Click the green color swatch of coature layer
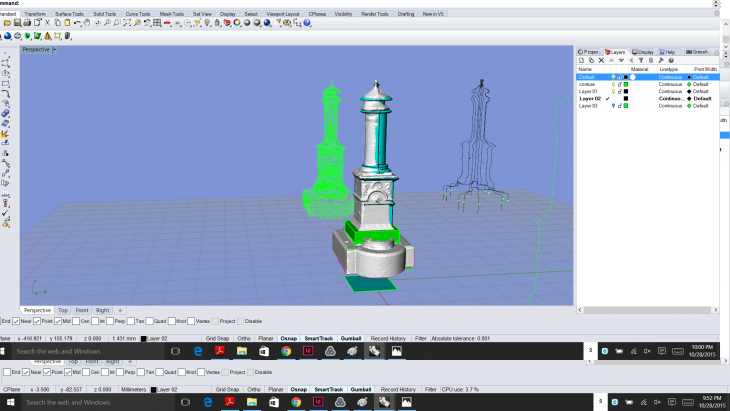730x411 pixels. (625, 84)
